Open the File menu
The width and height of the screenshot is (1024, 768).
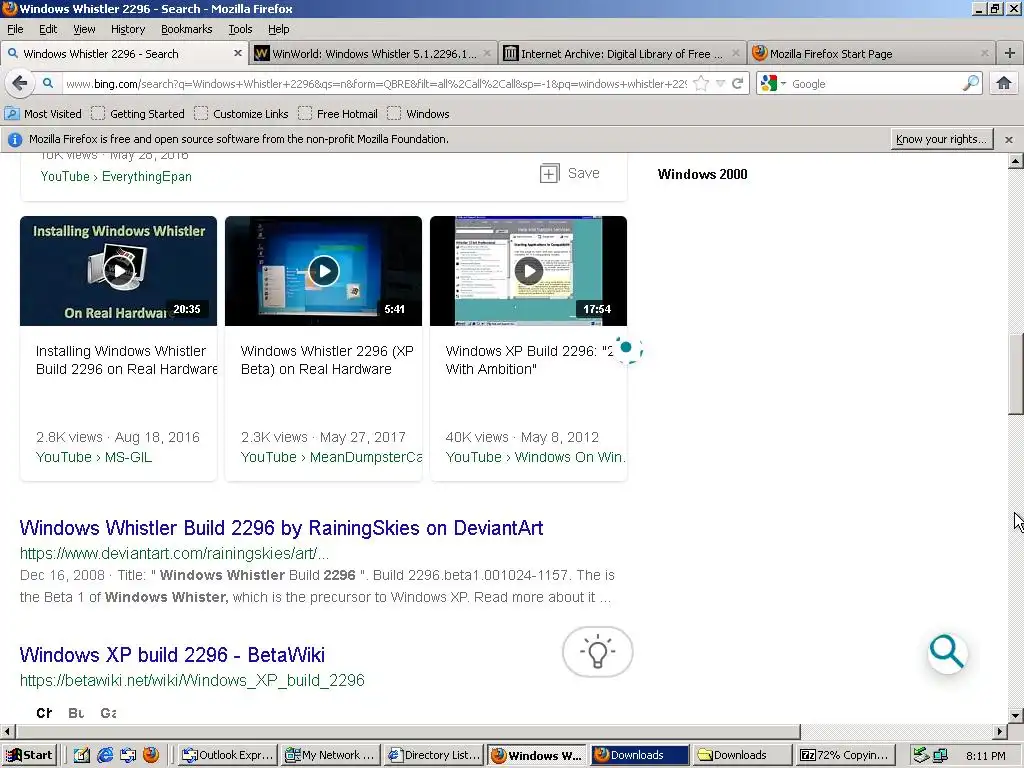[x=15, y=29]
